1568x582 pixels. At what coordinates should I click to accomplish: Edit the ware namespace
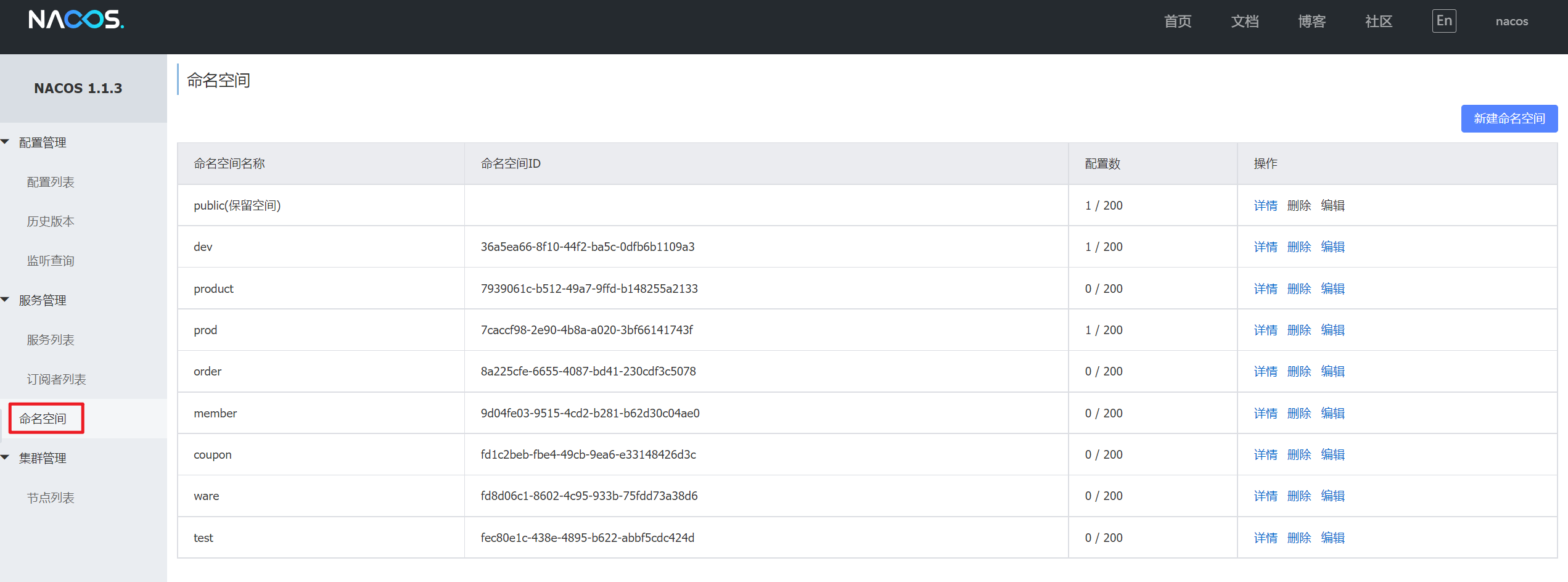[1333, 496]
